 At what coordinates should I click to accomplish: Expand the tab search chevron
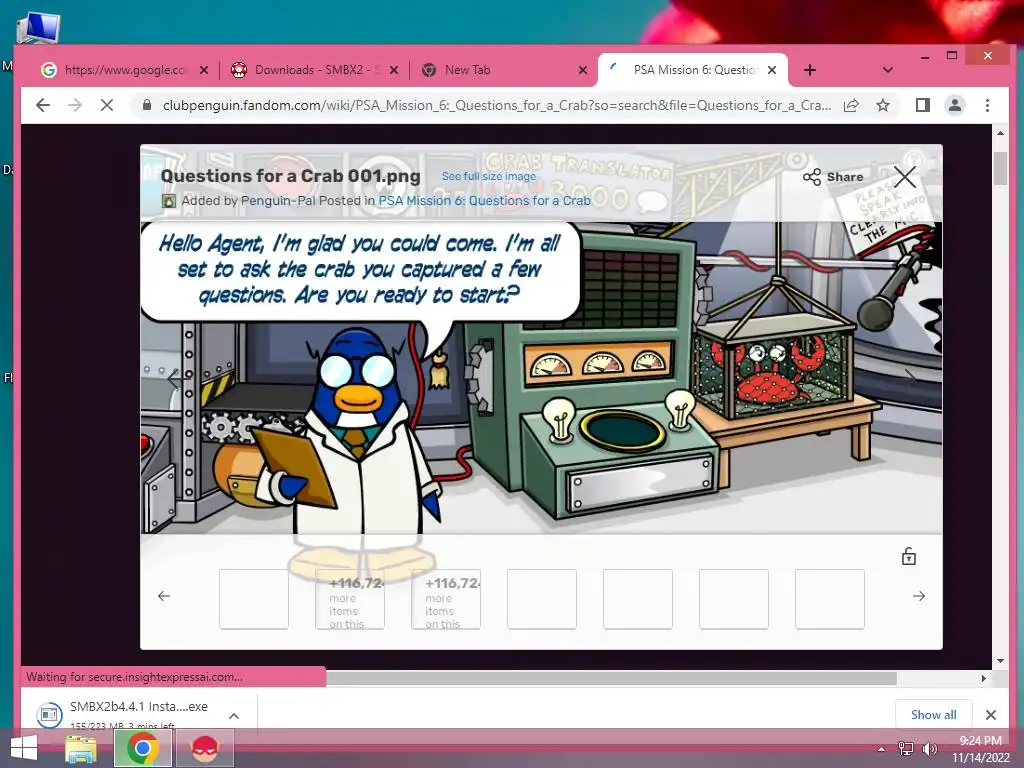(x=888, y=70)
